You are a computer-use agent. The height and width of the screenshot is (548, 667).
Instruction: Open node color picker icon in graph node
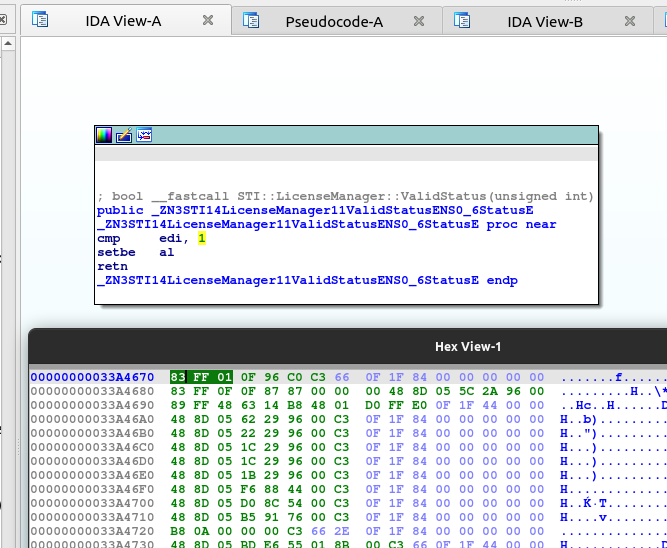coord(104,135)
